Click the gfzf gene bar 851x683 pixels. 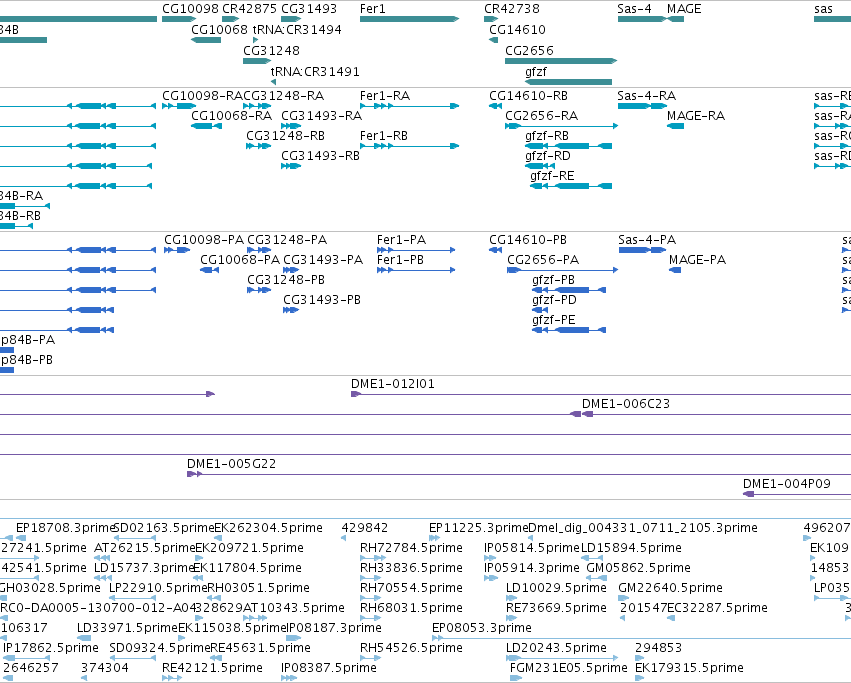568,82
